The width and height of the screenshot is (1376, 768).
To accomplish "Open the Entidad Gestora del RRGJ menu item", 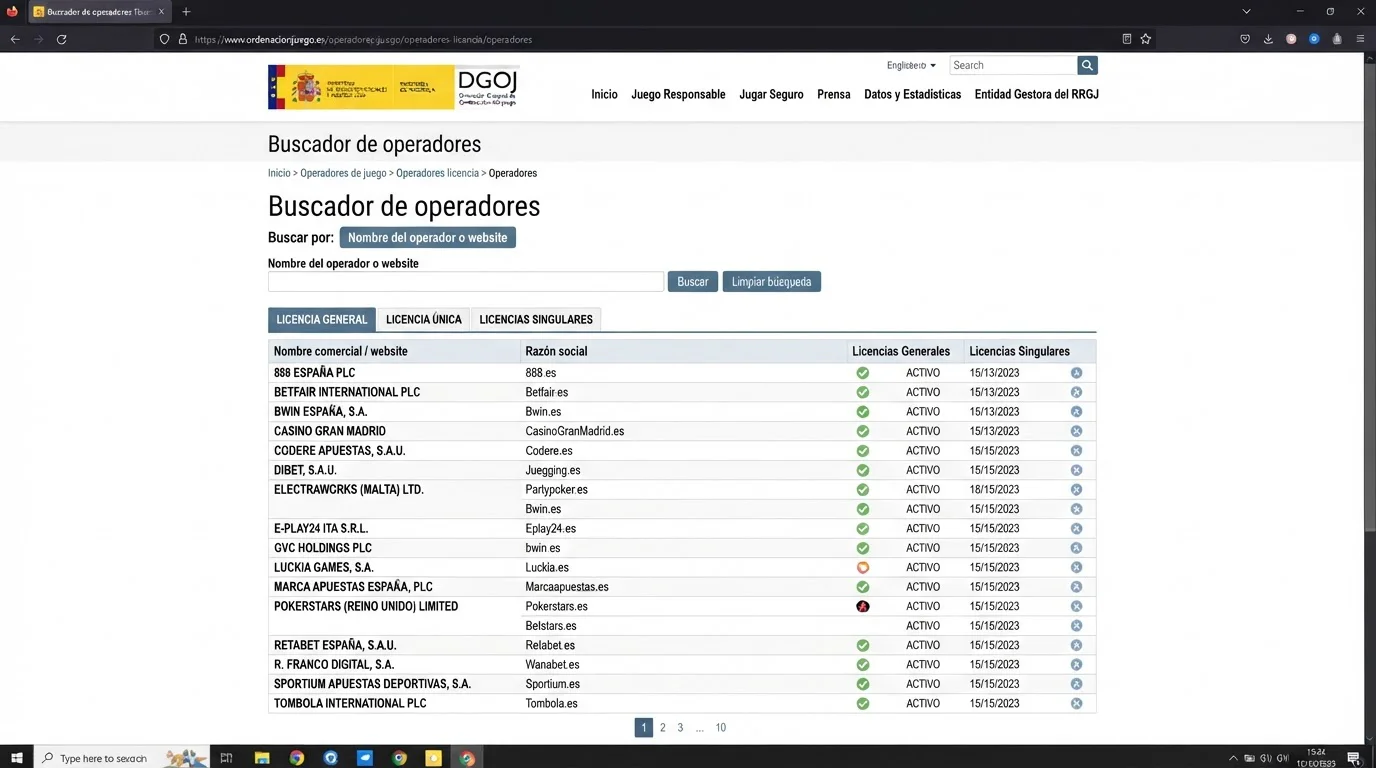I will (x=1037, y=94).
